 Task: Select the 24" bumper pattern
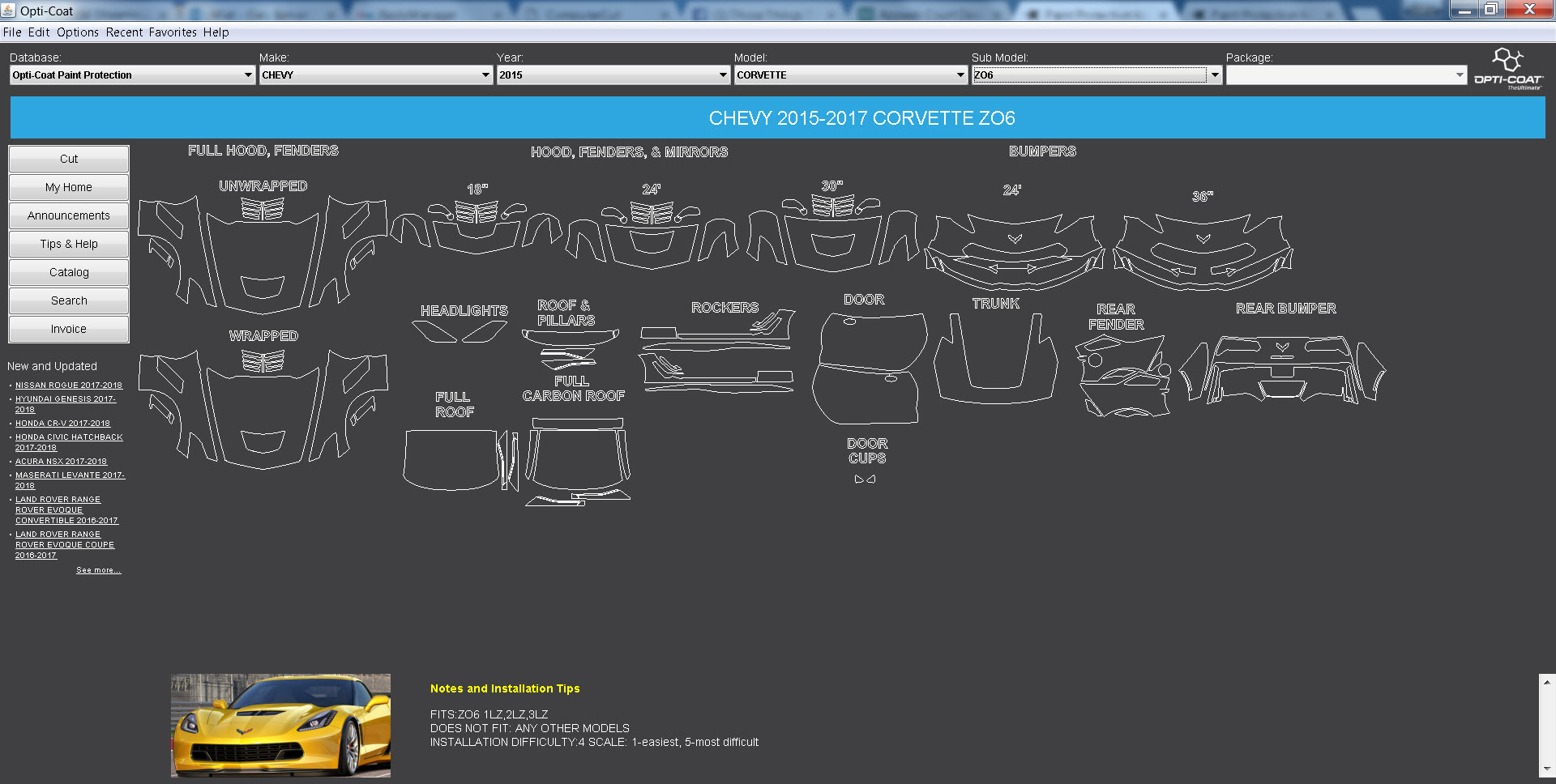point(1015,251)
